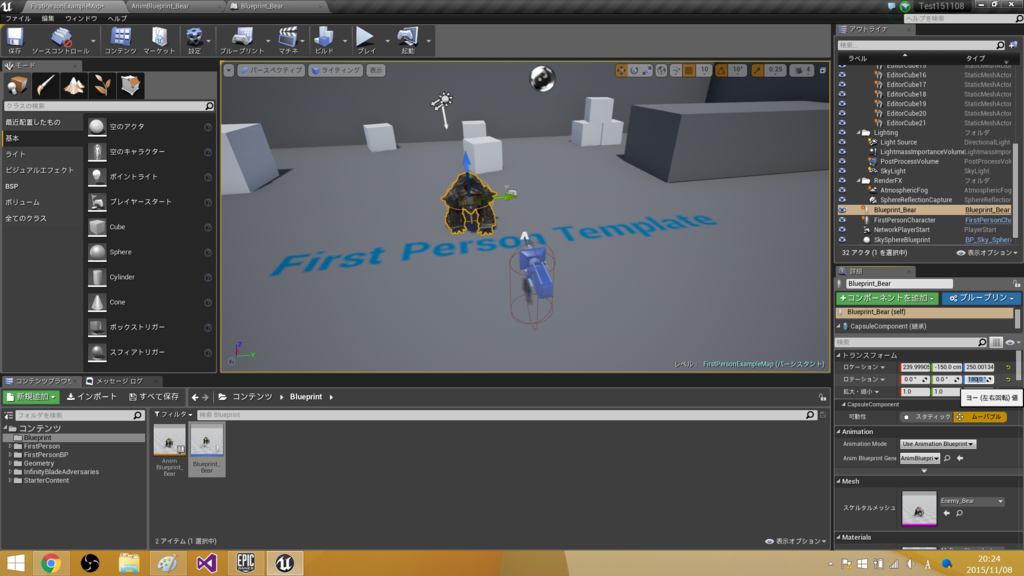Toggle visibility eye for Light Source
Viewport: 1024px width, 576px height.
(x=842, y=142)
